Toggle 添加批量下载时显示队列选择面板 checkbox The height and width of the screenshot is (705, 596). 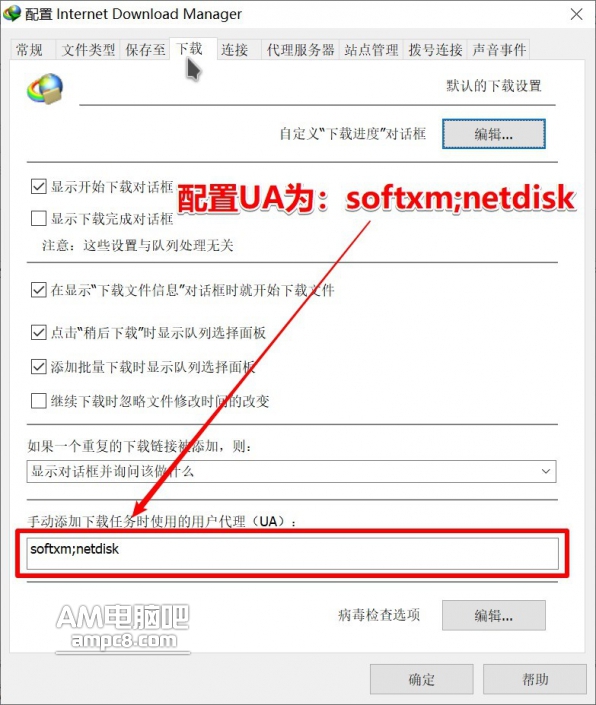pos(39,366)
